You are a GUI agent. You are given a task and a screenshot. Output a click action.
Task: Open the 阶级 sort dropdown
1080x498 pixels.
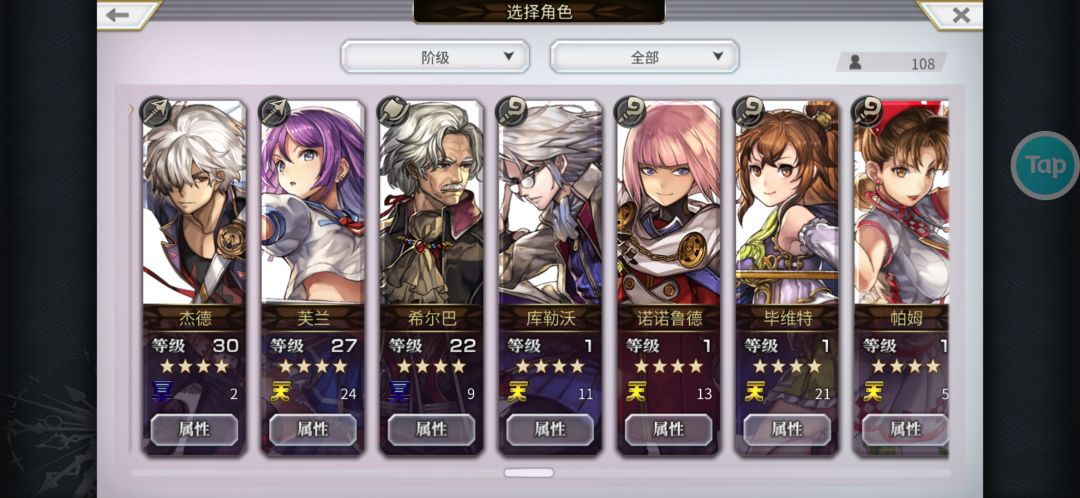tap(435, 56)
